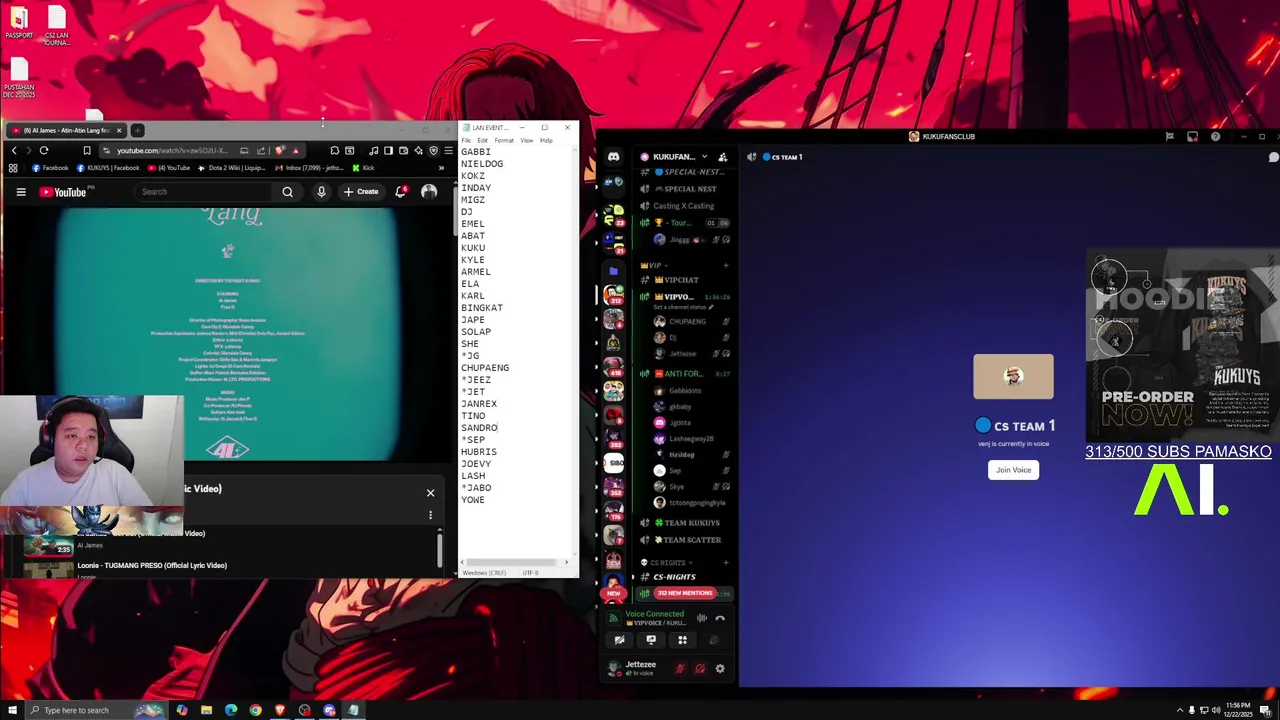Open Discord server invite people icon

coord(722,157)
